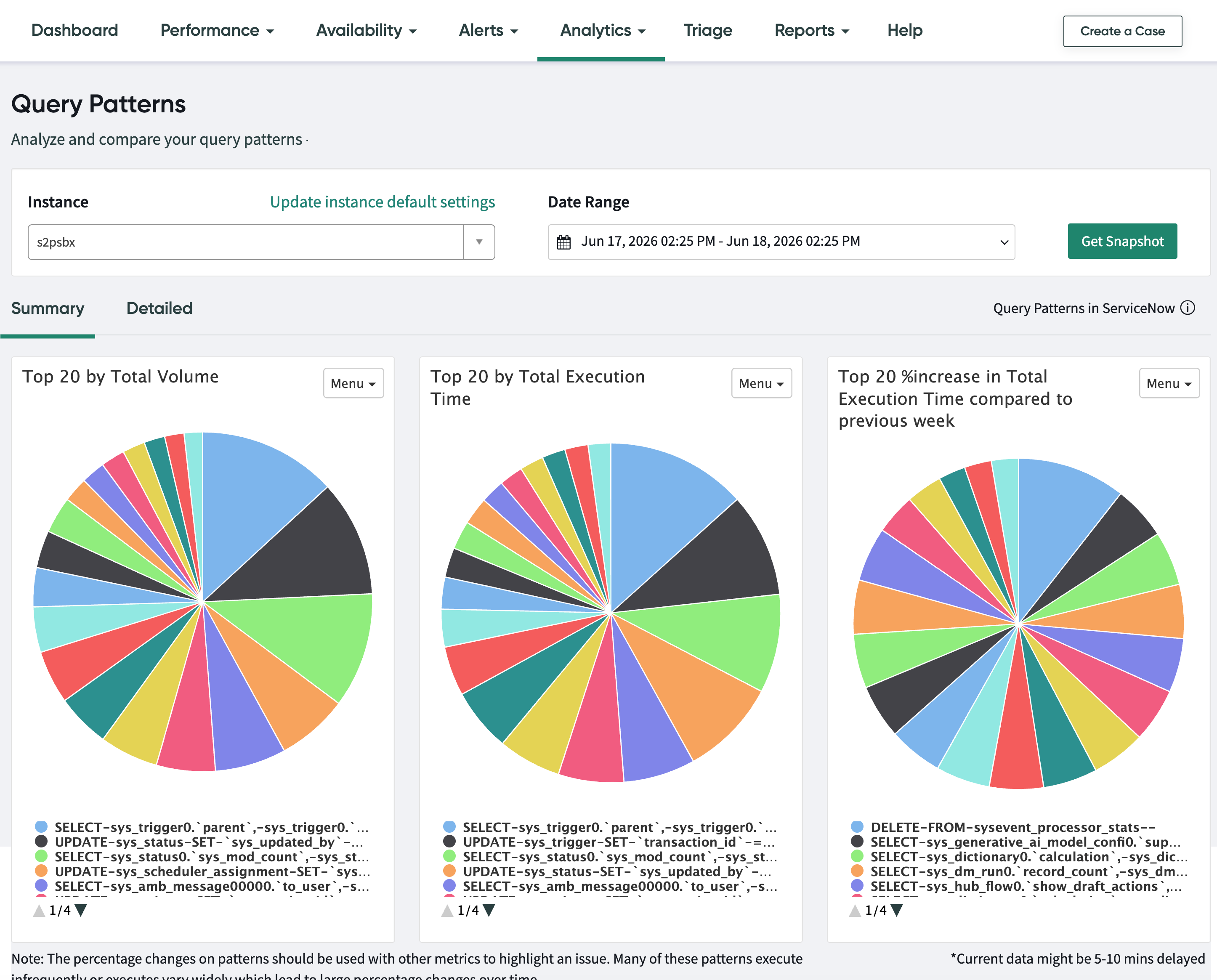
Task: Open the Instance dropdown arrow
Action: (478, 242)
